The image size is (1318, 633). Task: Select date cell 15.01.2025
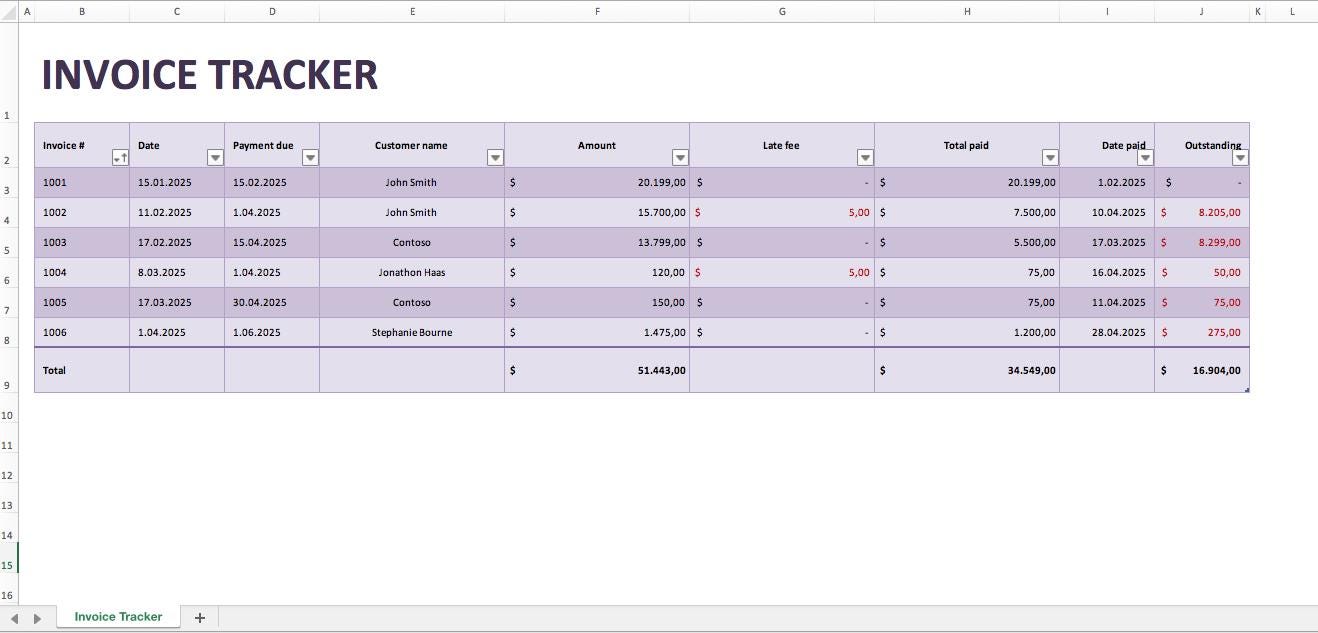[x=177, y=183]
